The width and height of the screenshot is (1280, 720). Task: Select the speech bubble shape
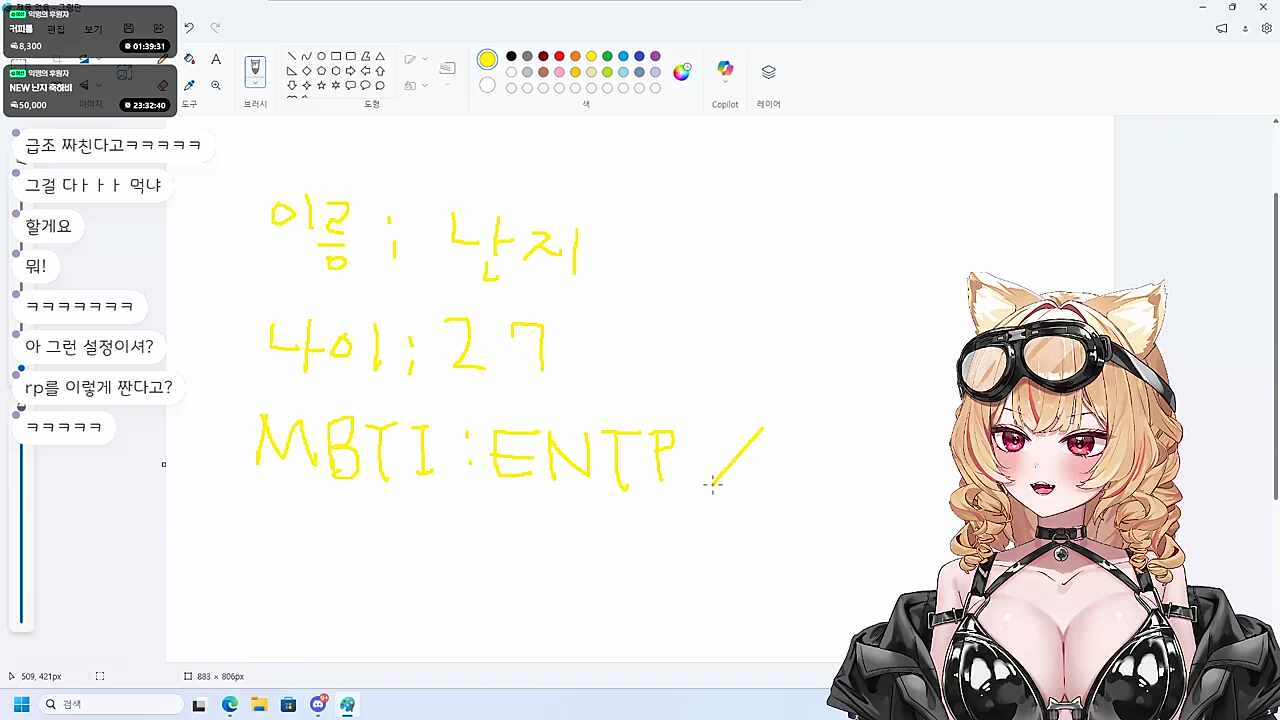351,85
